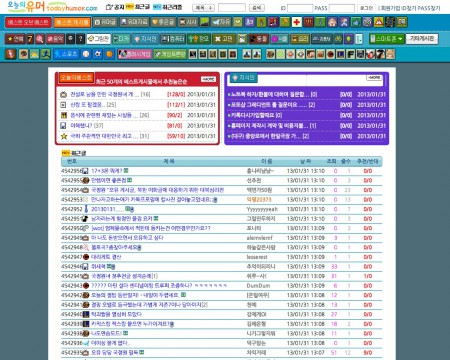Focus the ID input field
This screenshot has width=450, height=360.
point(300,8)
